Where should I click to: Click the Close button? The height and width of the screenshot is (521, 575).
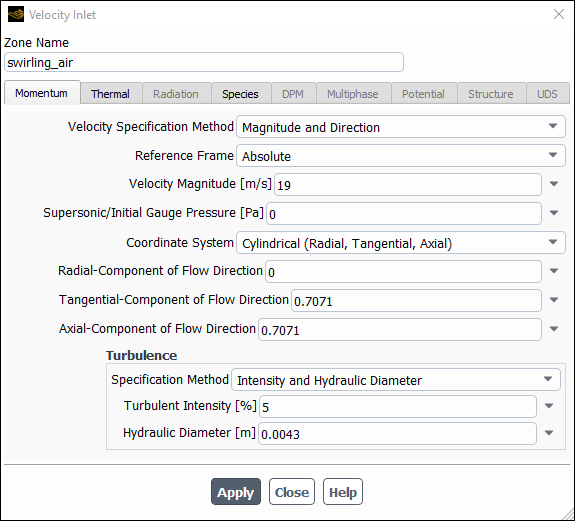292,492
